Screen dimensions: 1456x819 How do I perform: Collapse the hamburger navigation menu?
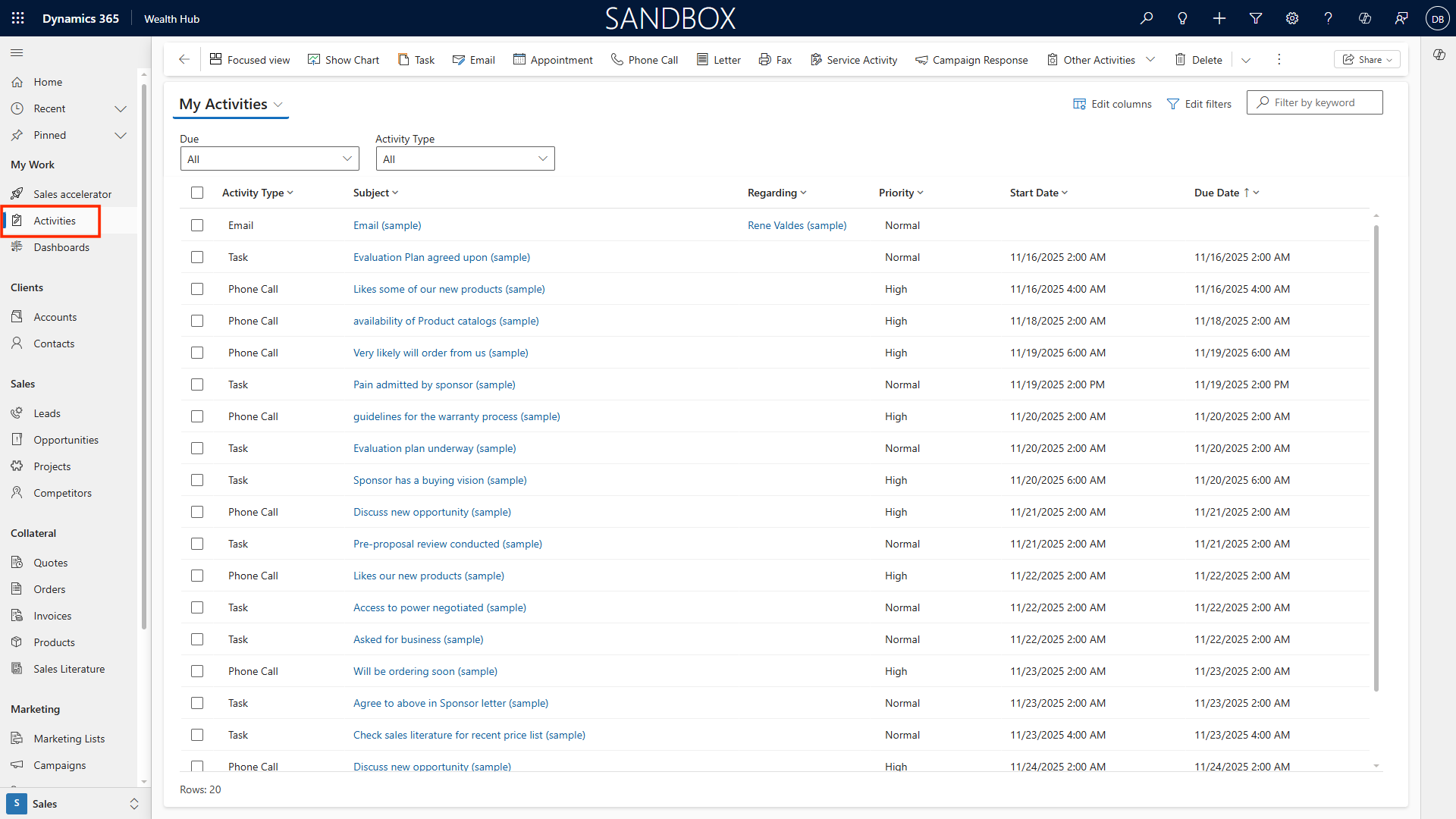[17, 52]
